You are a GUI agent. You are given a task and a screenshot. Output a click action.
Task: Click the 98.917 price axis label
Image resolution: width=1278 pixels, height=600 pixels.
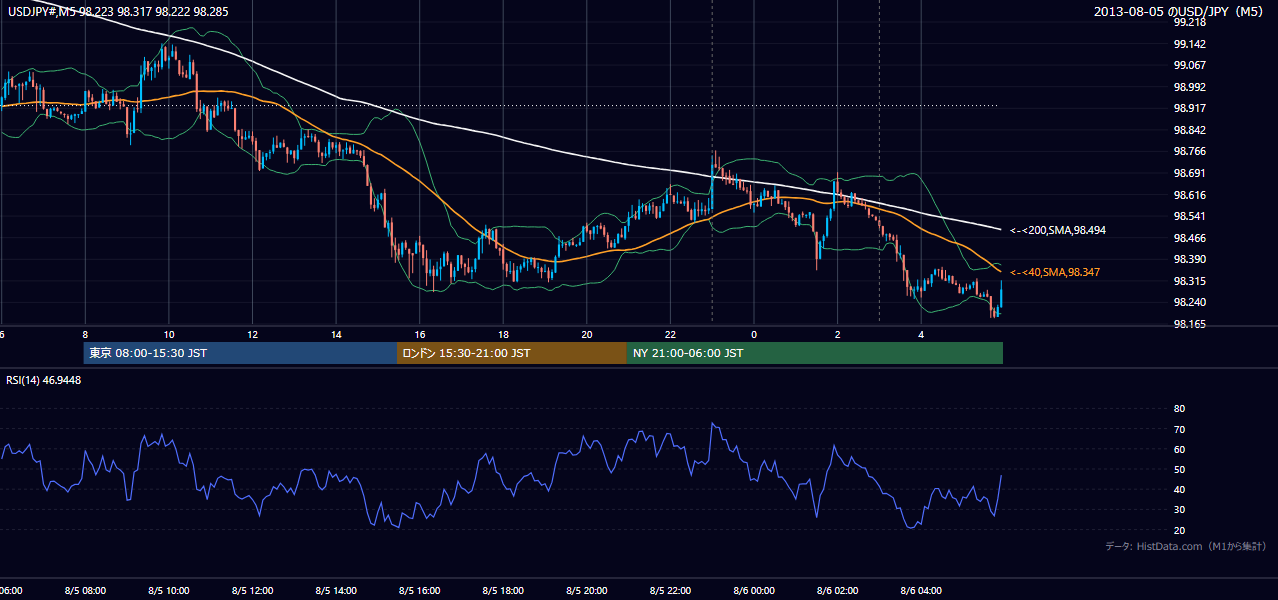tap(1189, 108)
